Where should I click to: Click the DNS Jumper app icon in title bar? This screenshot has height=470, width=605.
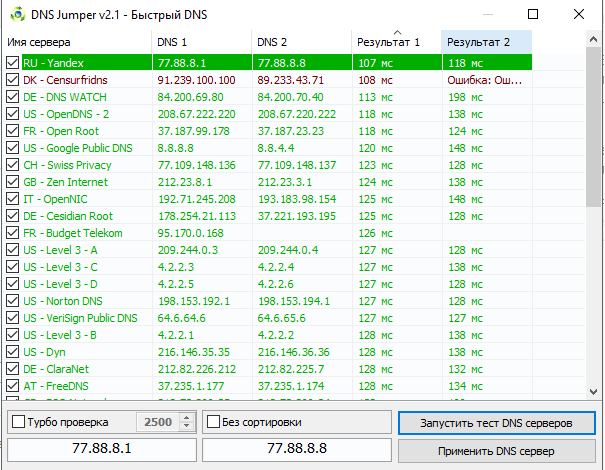[x=18, y=15]
